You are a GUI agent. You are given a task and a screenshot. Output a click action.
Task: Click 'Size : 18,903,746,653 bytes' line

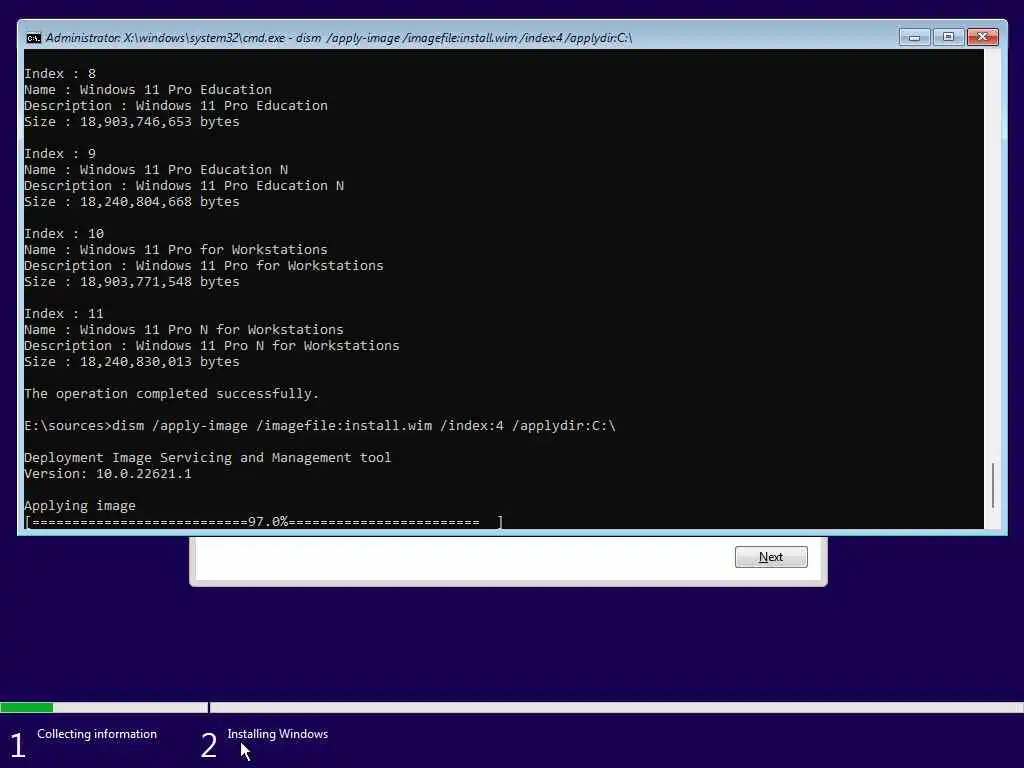click(x=132, y=121)
